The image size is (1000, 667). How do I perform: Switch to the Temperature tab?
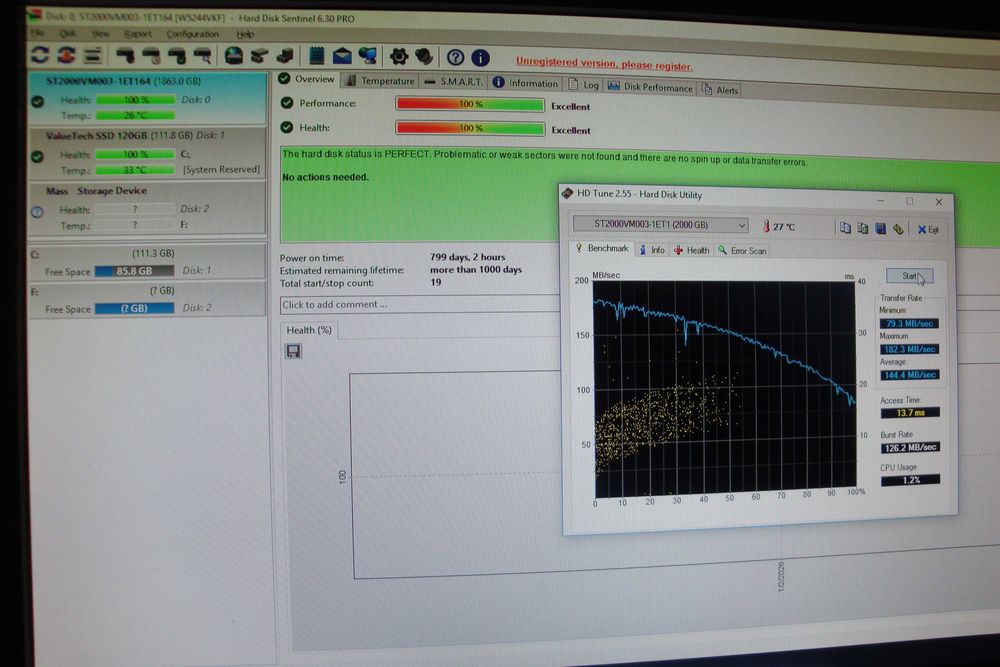(x=381, y=81)
